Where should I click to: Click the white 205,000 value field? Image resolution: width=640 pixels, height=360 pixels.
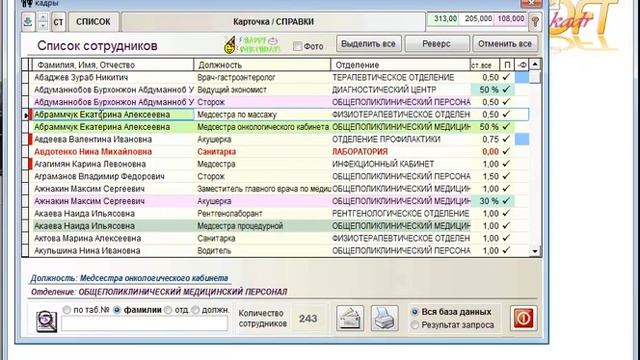[x=477, y=19]
